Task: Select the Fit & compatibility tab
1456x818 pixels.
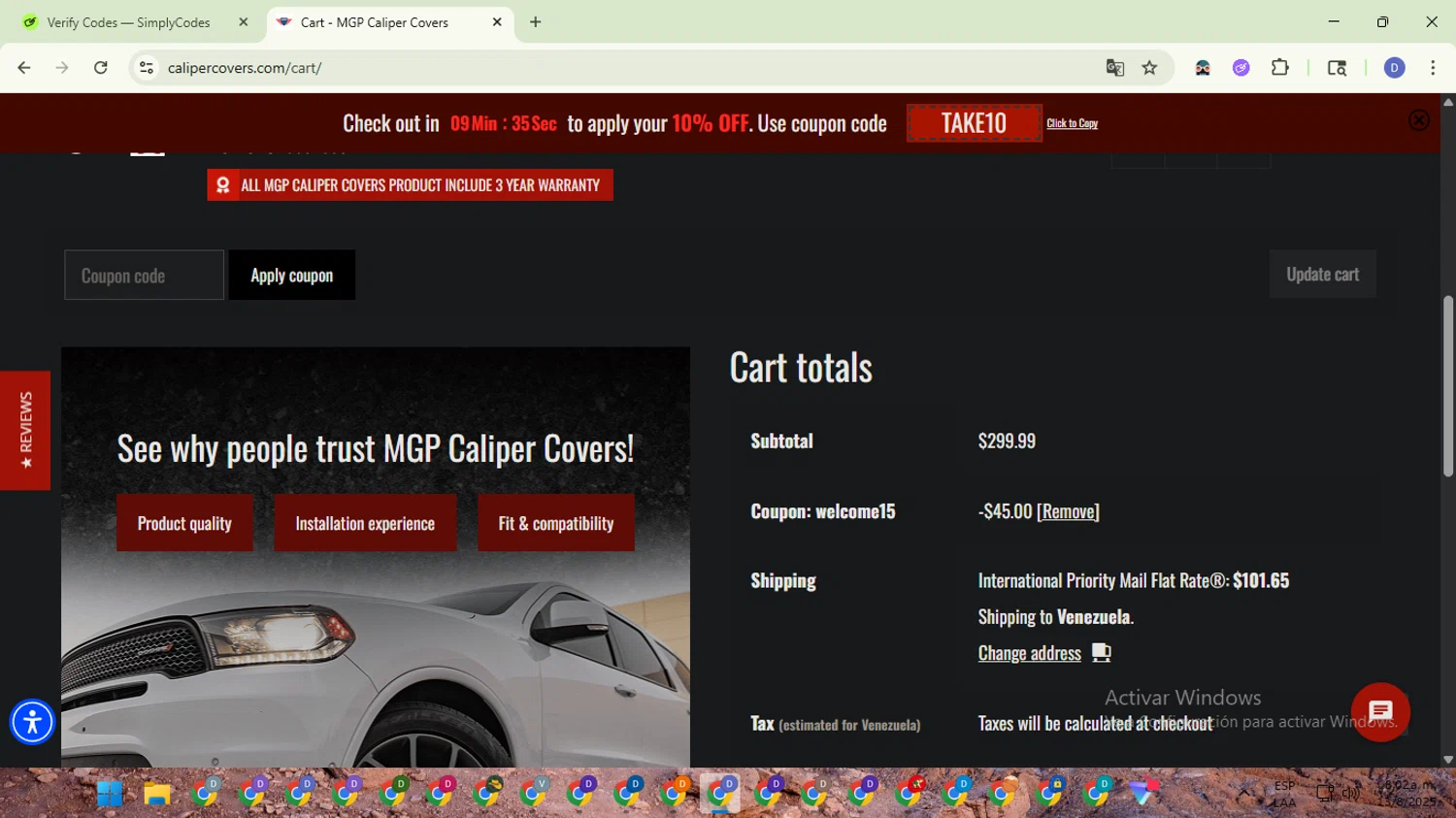Action: click(x=556, y=523)
